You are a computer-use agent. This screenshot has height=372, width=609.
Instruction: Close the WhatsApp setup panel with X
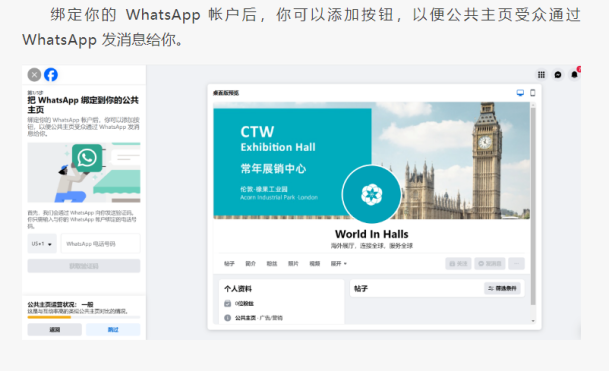click(34, 75)
